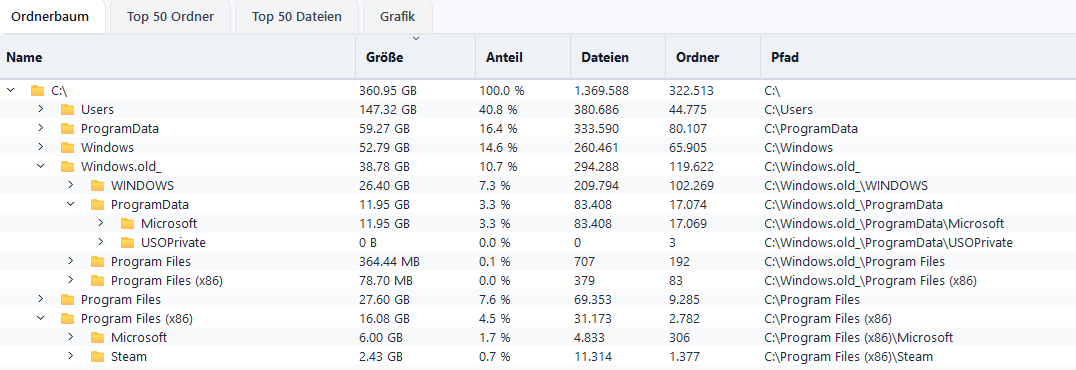Expand the top-level Windows folder
The height and width of the screenshot is (370, 1076).
40,147
